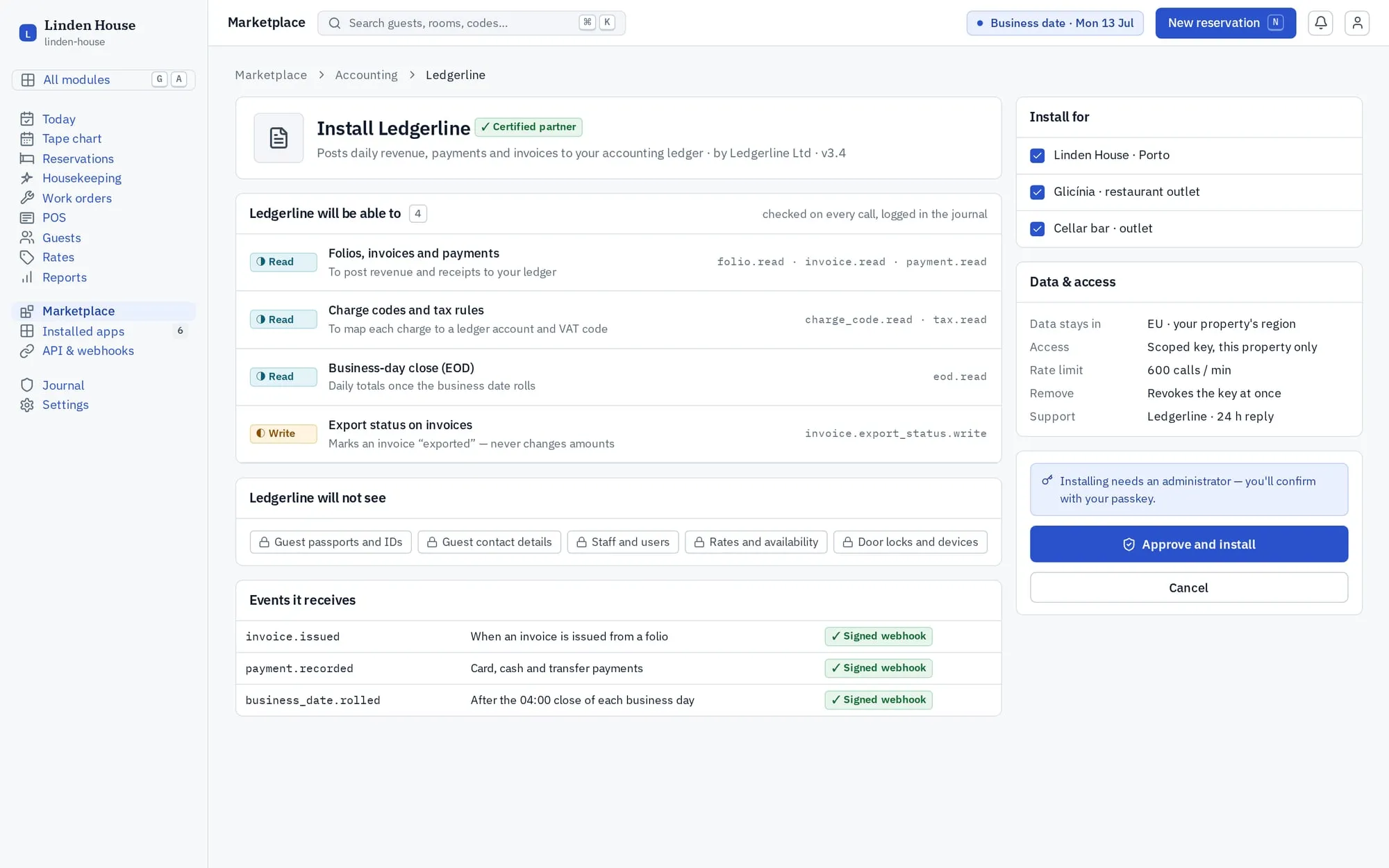Click Signed webhook badge for business_date.rolled
The height and width of the screenshot is (868, 1389).
tap(878, 700)
